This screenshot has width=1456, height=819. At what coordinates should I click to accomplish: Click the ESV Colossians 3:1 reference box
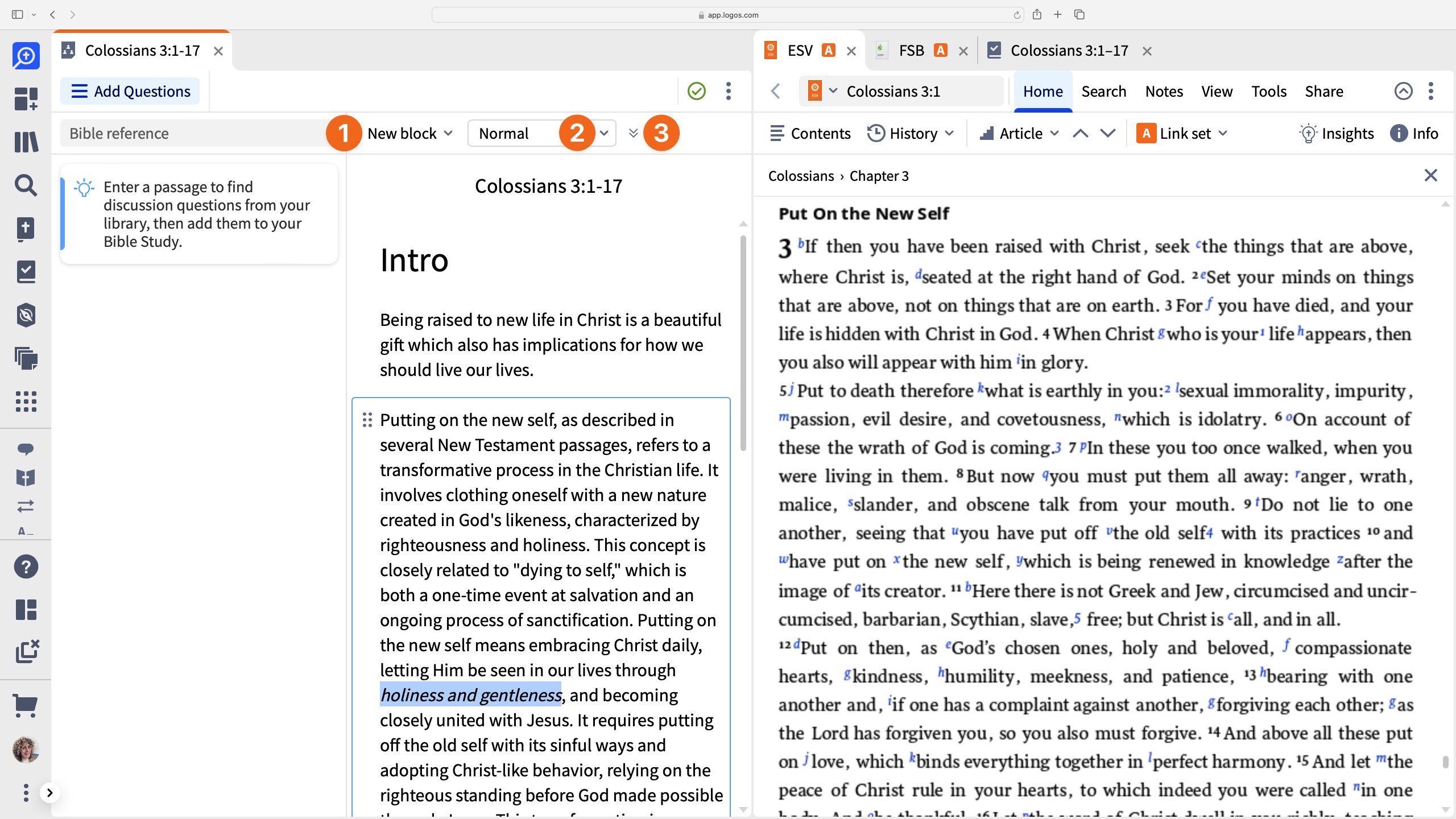tap(901, 91)
